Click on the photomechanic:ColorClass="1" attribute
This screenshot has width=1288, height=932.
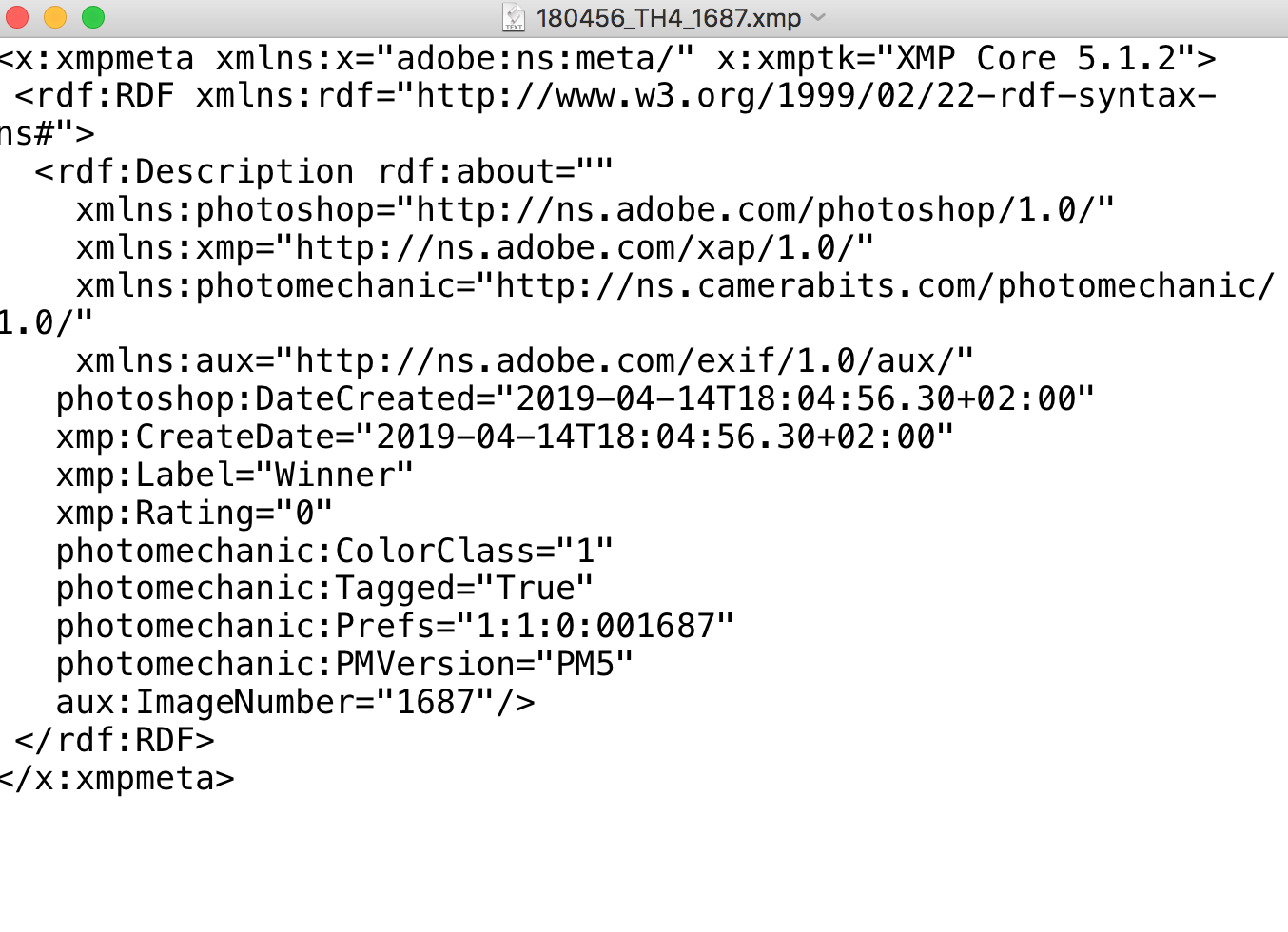point(335,551)
